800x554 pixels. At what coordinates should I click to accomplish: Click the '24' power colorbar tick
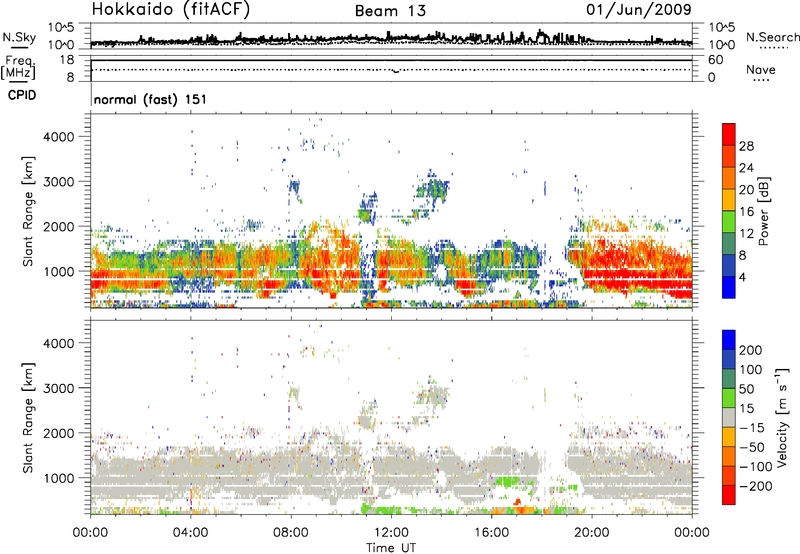pyautogui.click(x=746, y=168)
